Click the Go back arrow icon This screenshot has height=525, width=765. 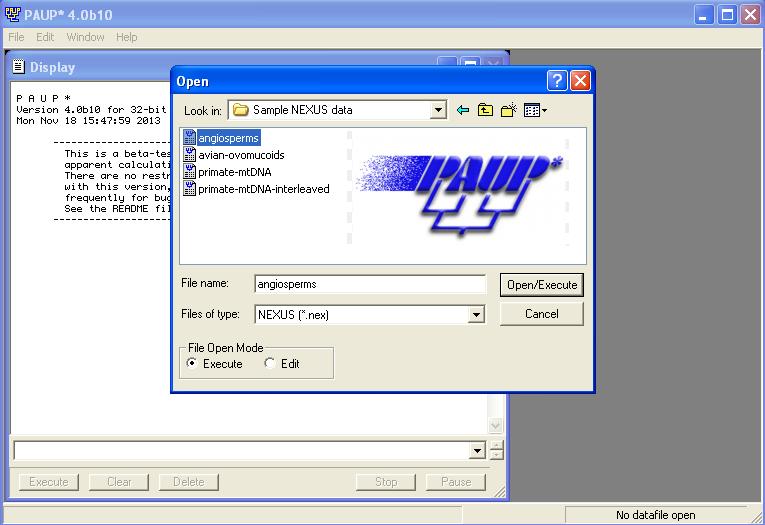point(462,110)
